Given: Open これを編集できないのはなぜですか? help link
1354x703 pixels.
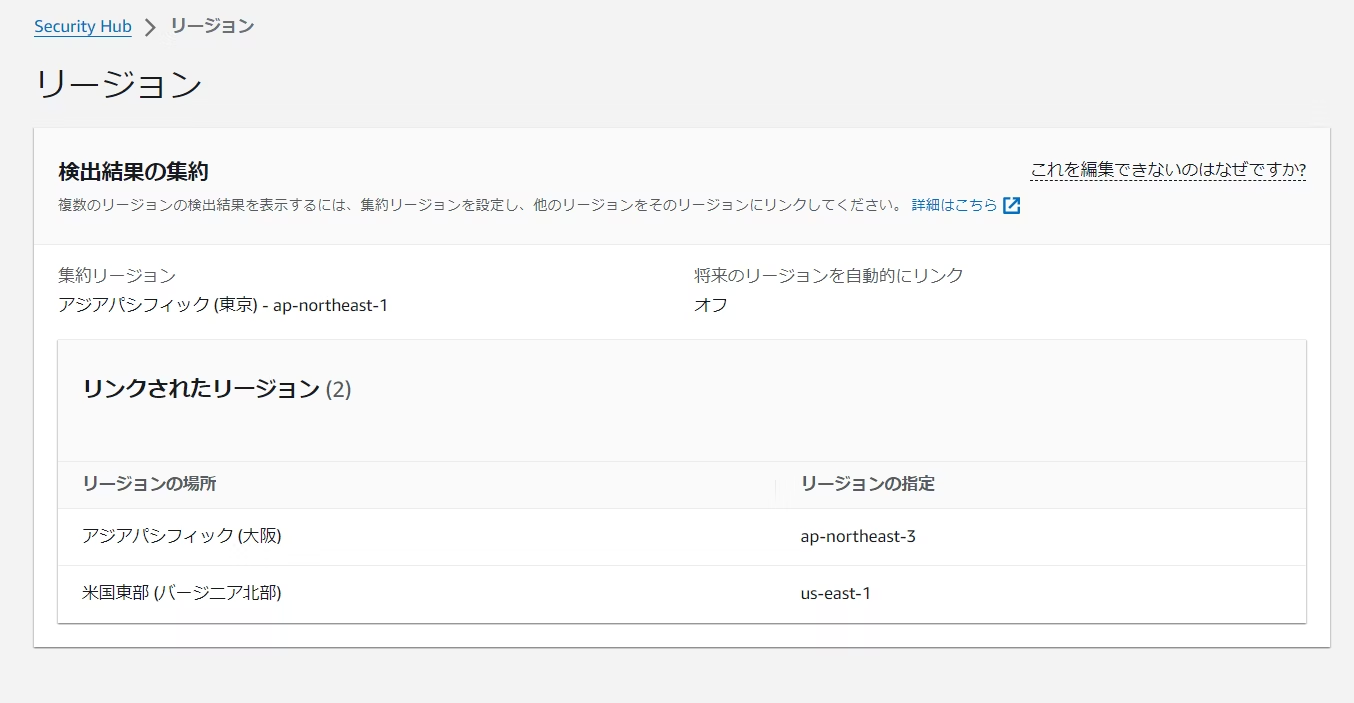Looking at the screenshot, I should (1167, 170).
